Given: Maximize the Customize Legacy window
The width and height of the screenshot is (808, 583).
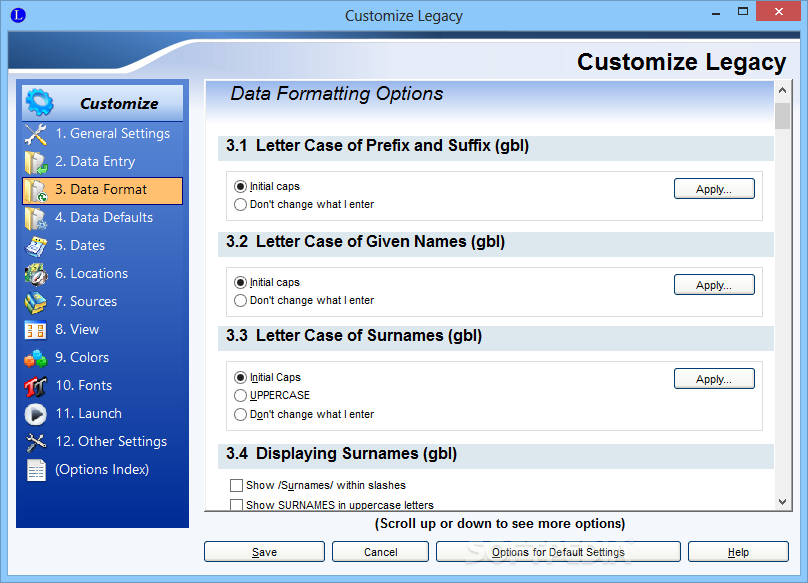Looking at the screenshot, I should (743, 11).
